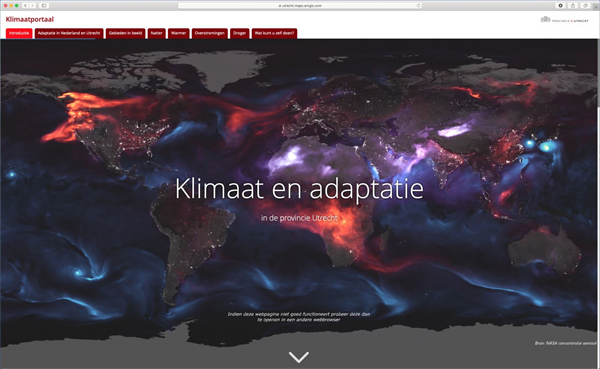Open the downloads icon in the toolbar
The width and height of the screenshot is (600, 369).
(561, 5)
